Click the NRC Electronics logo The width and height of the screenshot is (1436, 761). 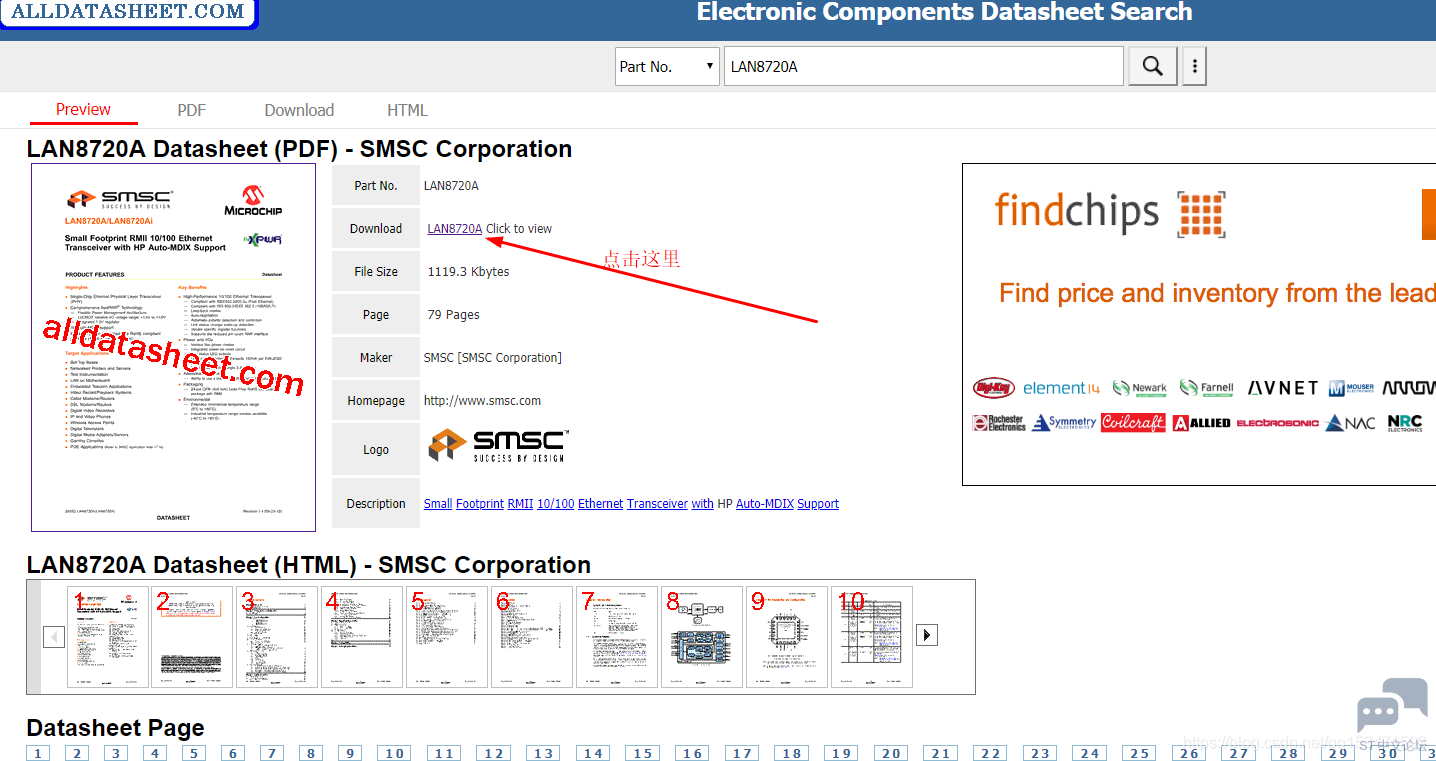tap(1404, 423)
